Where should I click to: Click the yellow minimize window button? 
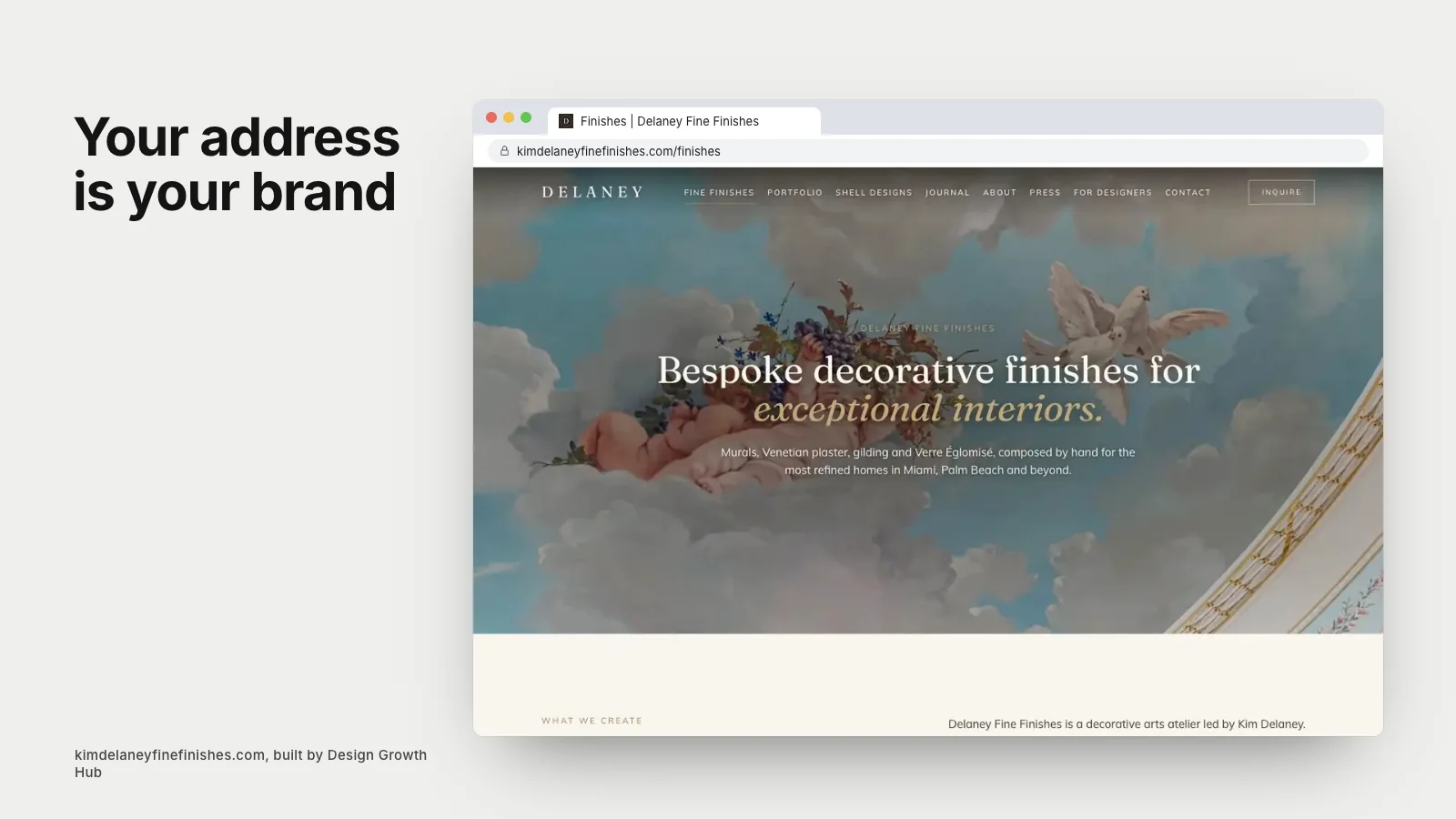pos(509,117)
